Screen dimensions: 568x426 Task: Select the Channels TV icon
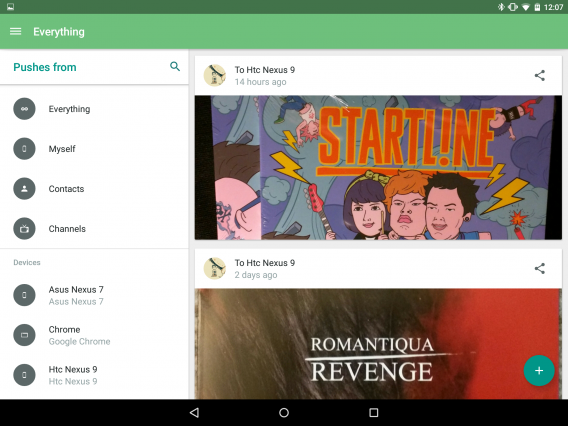(24, 229)
